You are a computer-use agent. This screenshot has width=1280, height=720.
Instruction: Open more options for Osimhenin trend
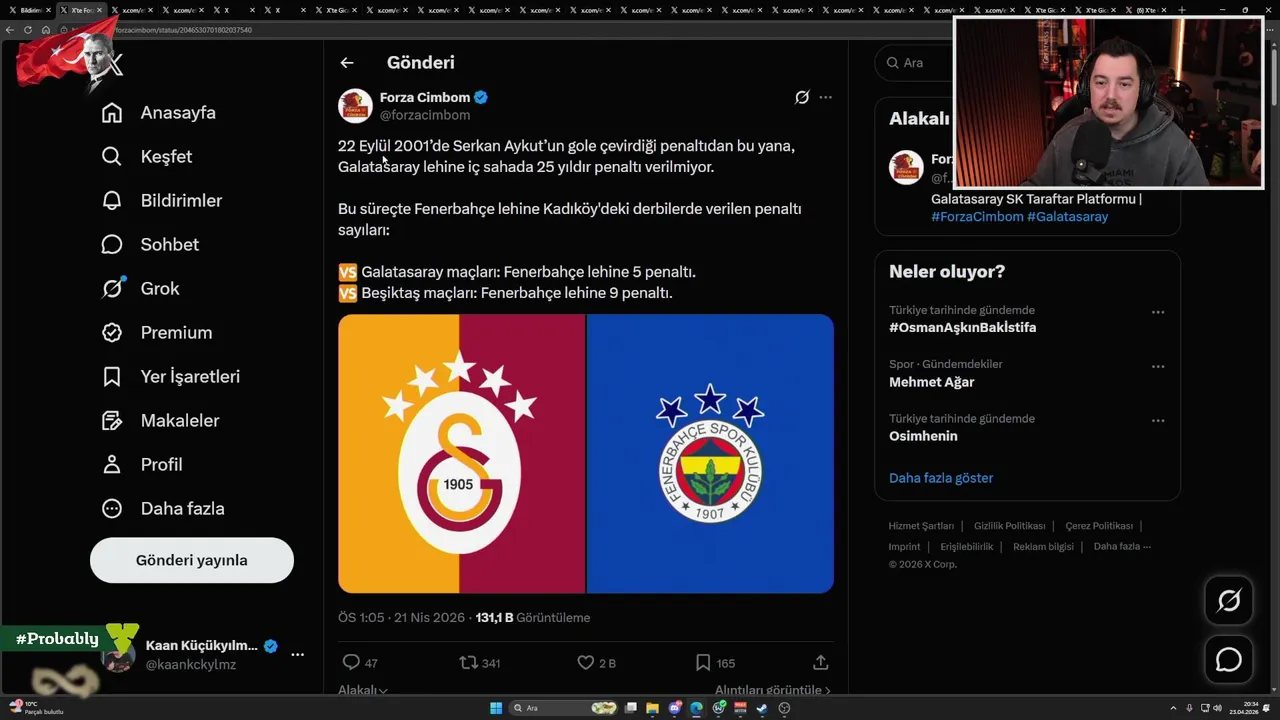(x=1158, y=420)
